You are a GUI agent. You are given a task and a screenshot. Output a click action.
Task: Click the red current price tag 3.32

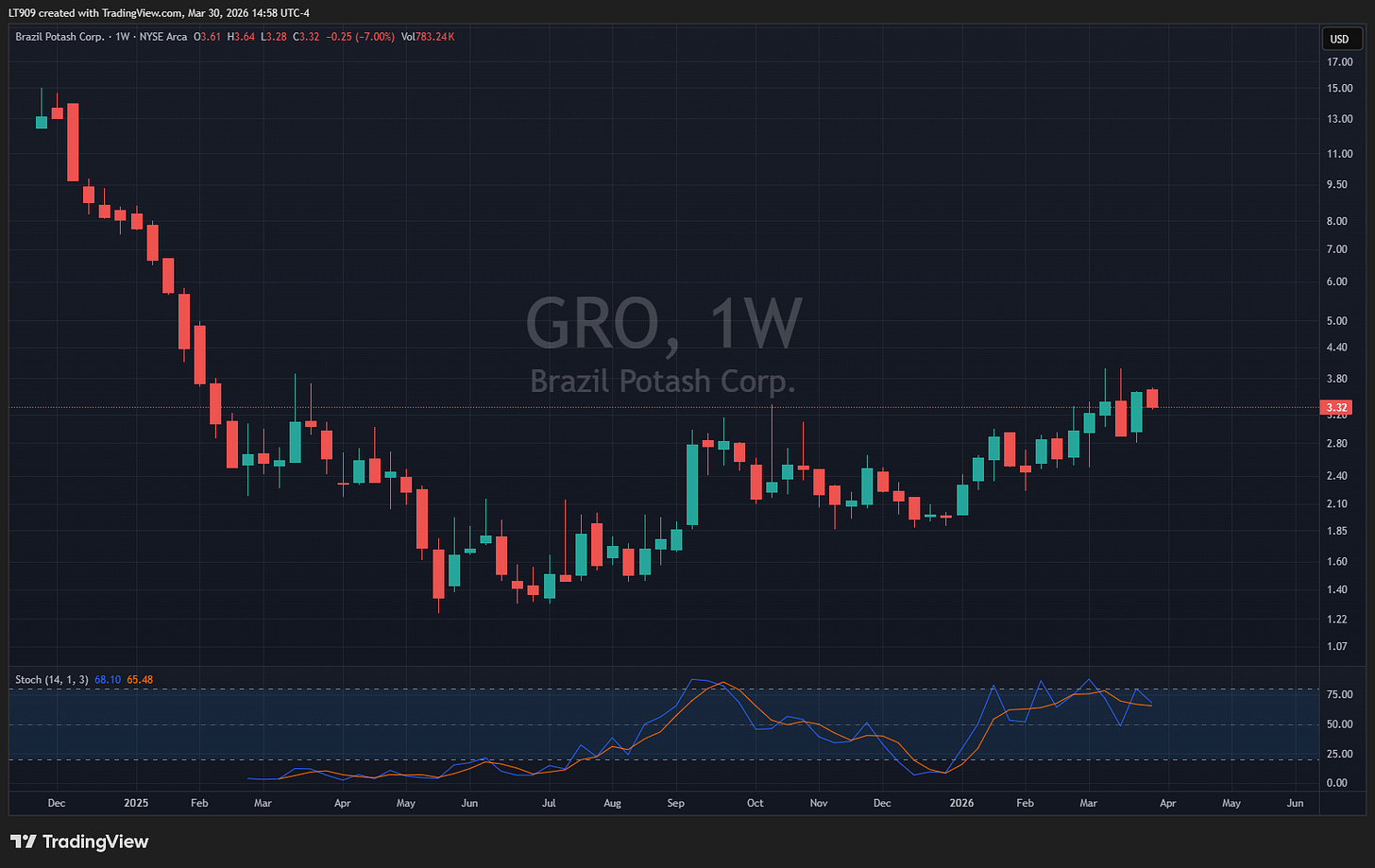click(1338, 408)
